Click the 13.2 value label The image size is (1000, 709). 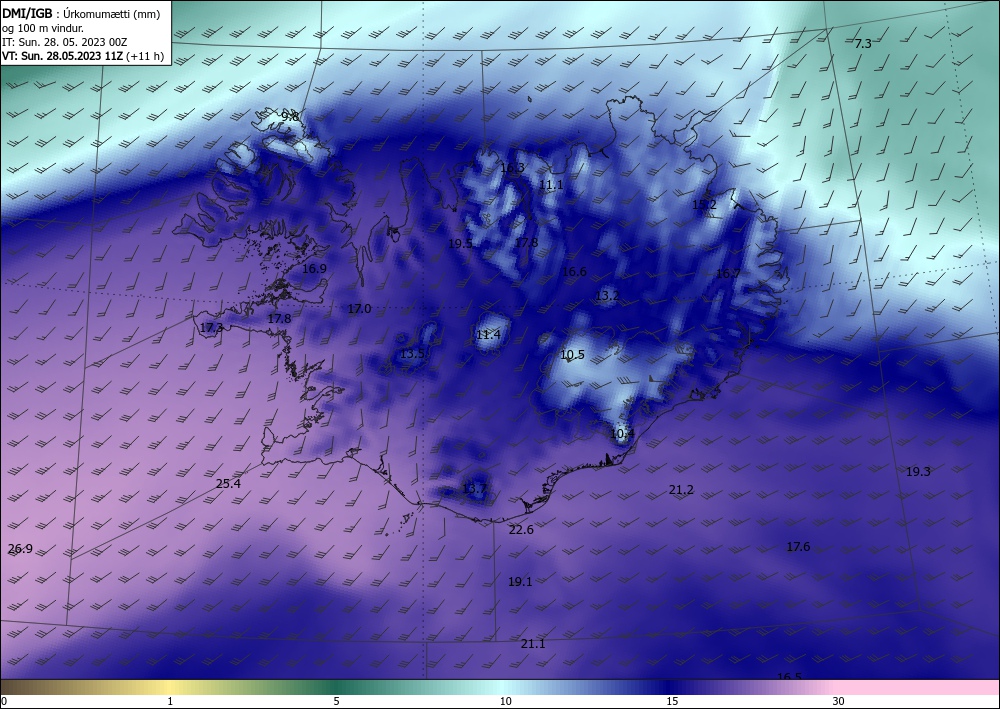pyautogui.click(x=607, y=296)
